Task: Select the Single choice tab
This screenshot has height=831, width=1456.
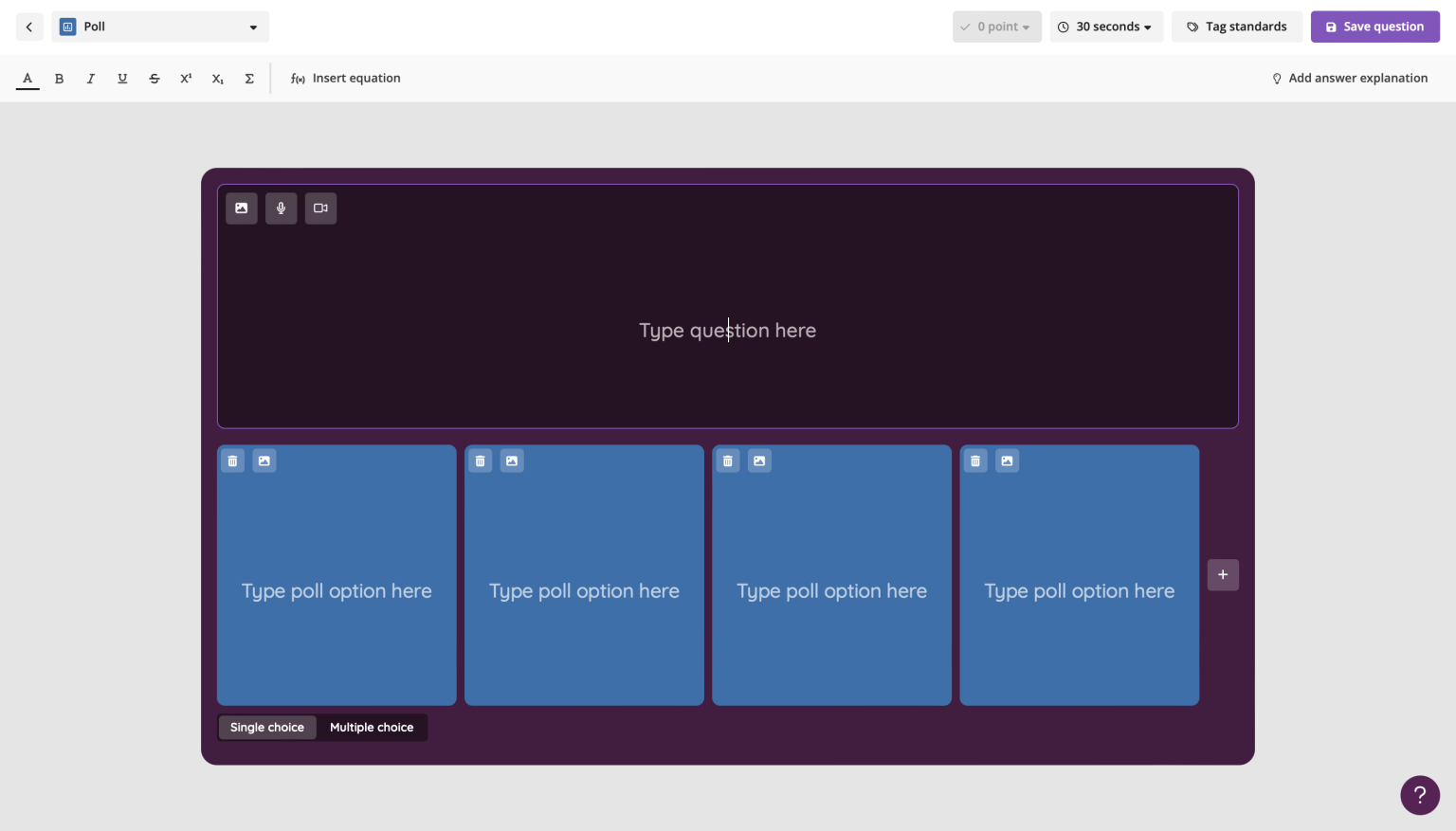Action: click(266, 727)
